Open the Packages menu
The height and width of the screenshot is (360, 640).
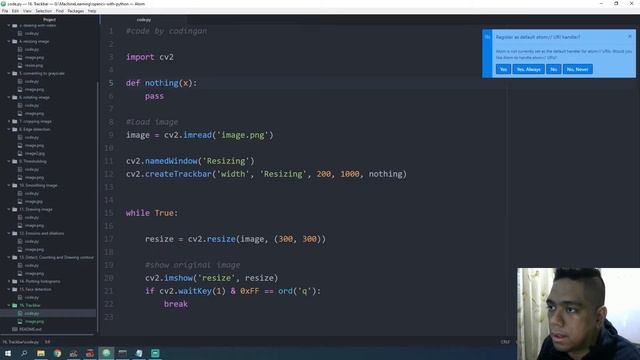76,11
